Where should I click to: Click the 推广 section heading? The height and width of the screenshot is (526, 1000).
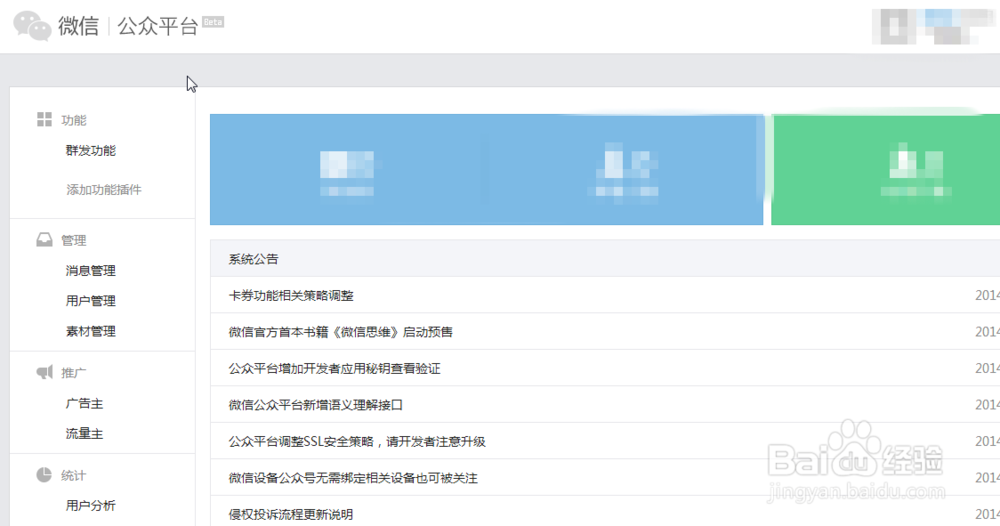73,373
